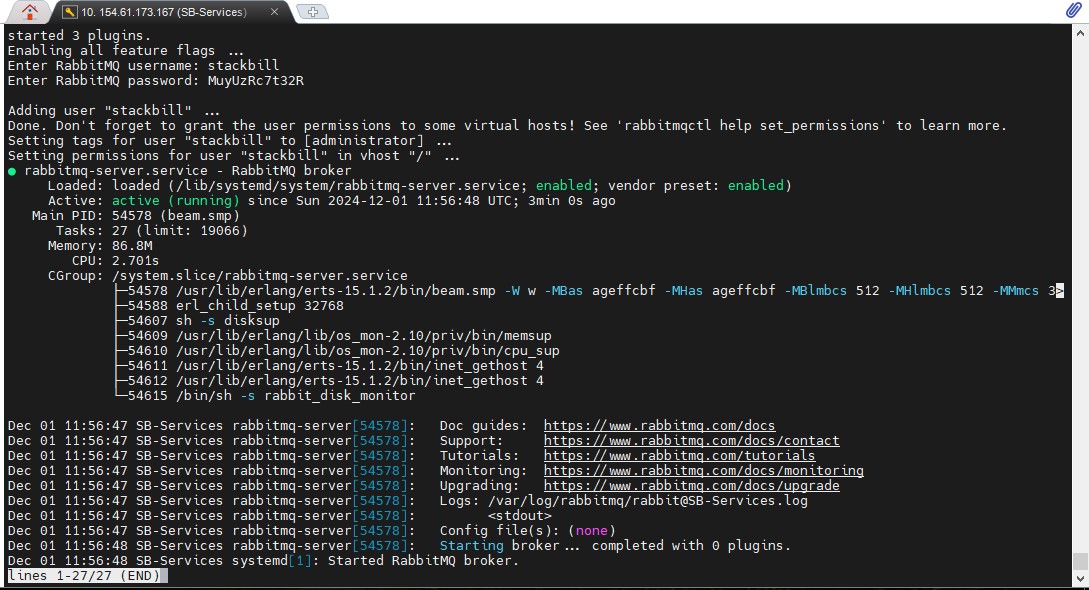
Task: Click the first green 'enabled' in Loaded line
Action: pyautogui.click(x=563, y=185)
